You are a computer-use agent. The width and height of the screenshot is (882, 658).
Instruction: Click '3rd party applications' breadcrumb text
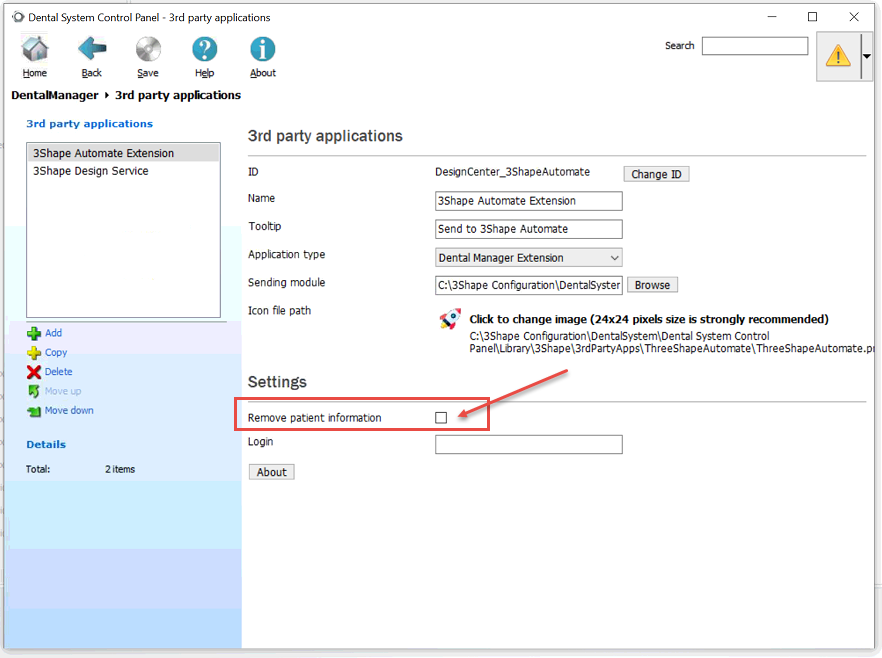178,95
